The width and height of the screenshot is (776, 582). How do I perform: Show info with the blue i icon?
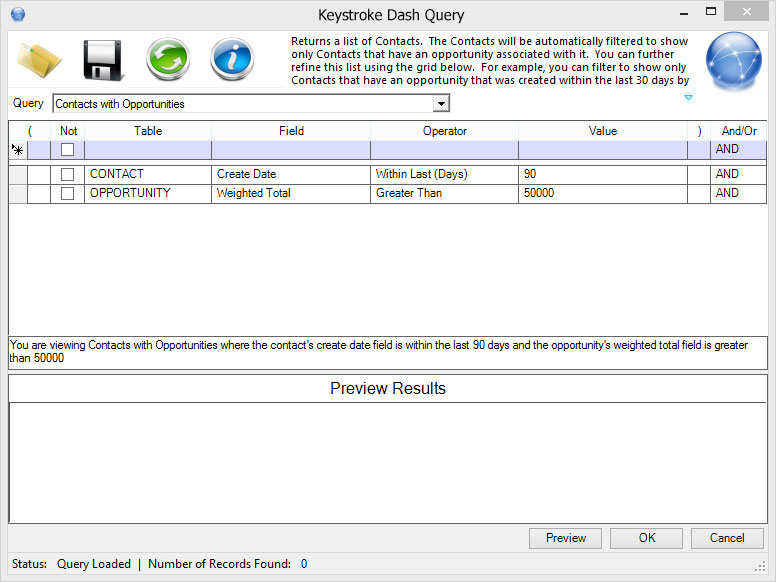[x=232, y=59]
